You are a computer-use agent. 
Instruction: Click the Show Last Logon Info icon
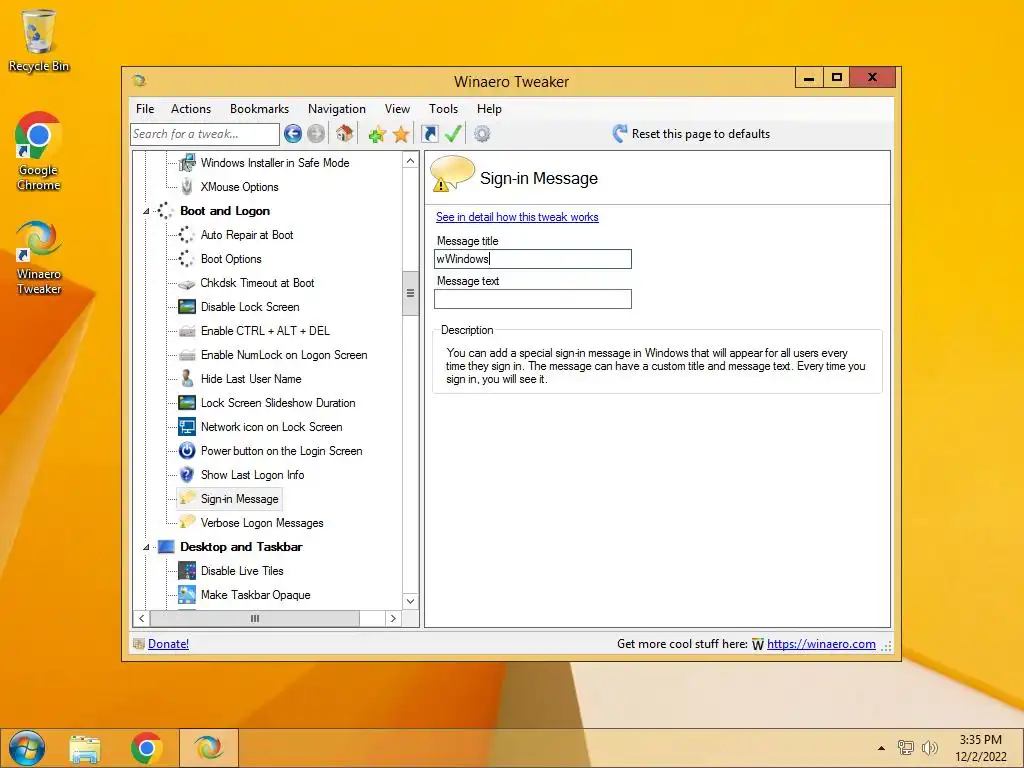187,475
